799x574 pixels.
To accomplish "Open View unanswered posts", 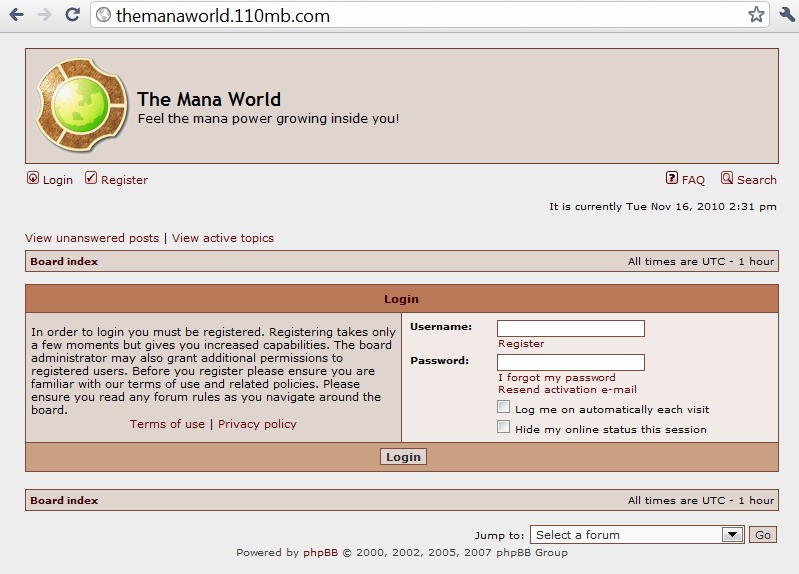I will coord(92,238).
